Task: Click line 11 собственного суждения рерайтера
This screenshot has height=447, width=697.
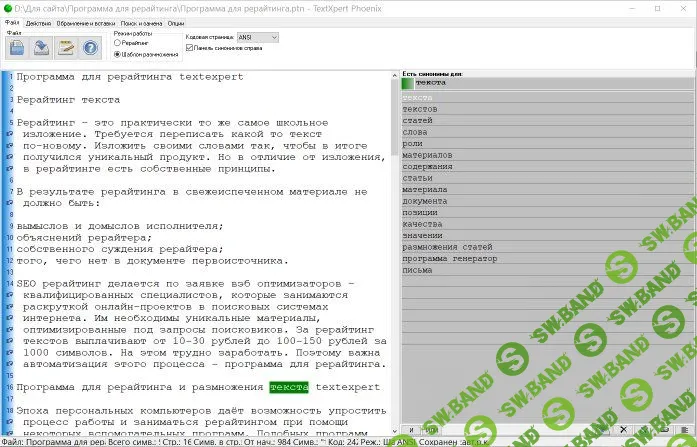Action: click(120, 249)
